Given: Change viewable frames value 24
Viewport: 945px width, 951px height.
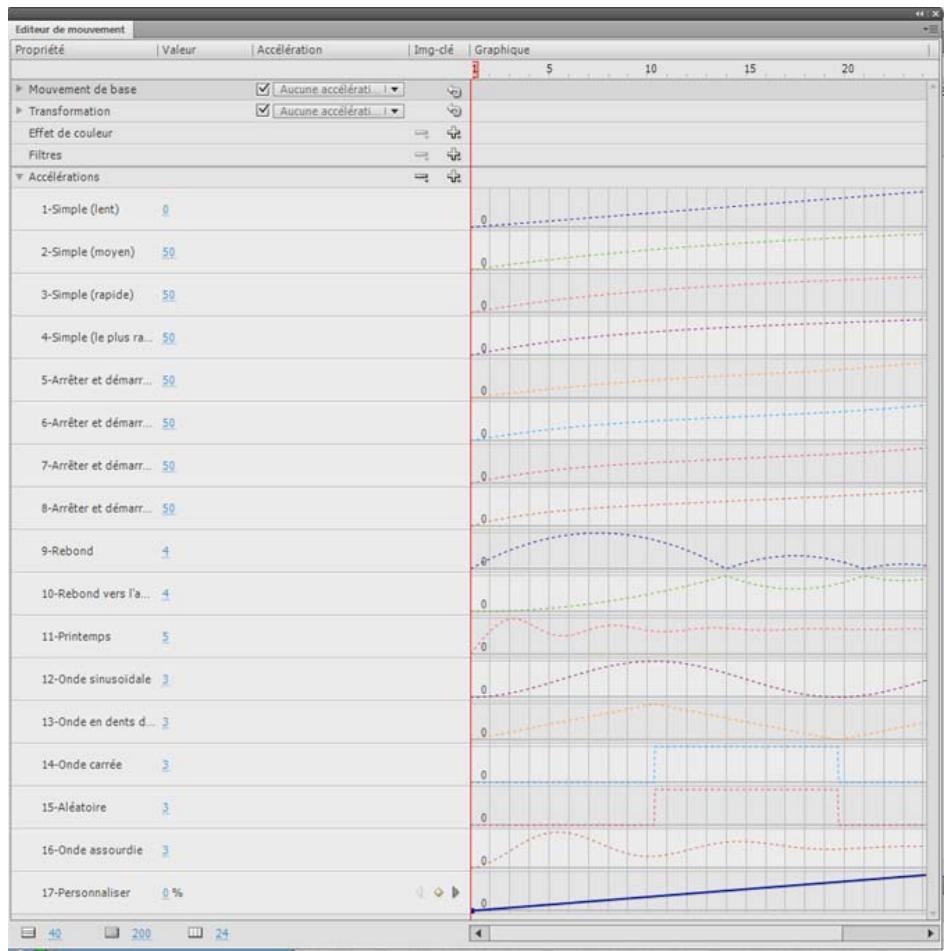Looking at the screenshot, I should [x=222, y=933].
